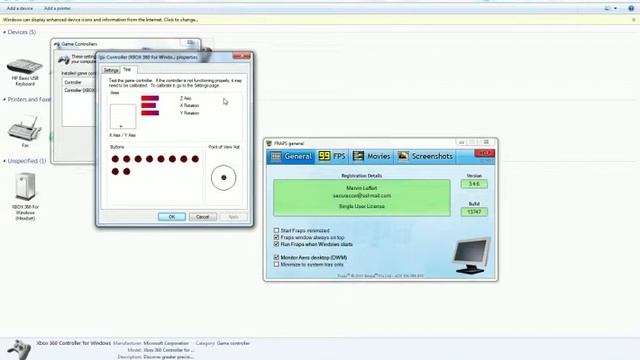
Task: Click the Z Axis red bar
Action: (x=150, y=98)
